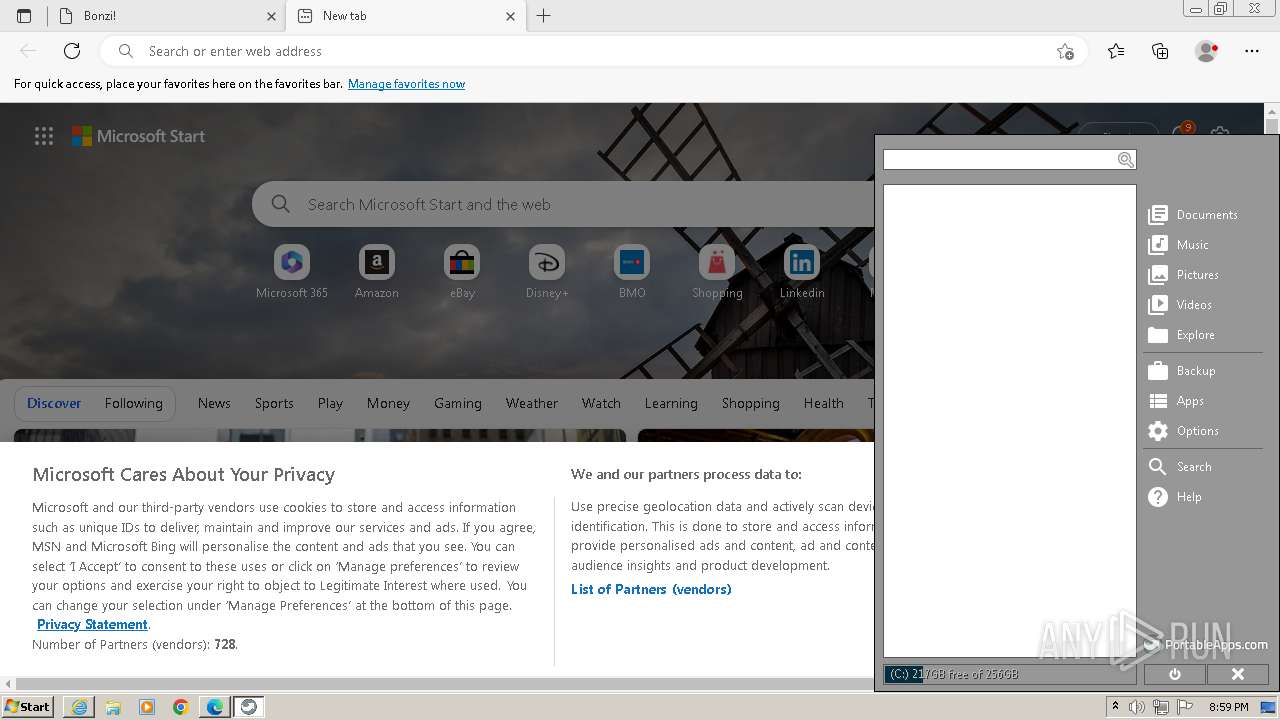Open Pictures folder in PortableApps menu
The width and height of the screenshot is (1280, 720).
pos(1184,275)
